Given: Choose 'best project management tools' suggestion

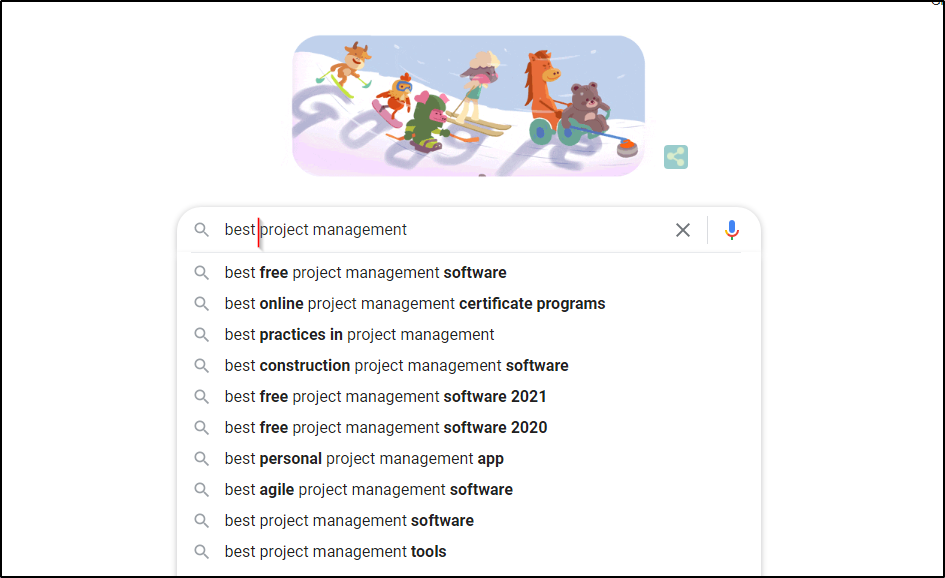Looking at the screenshot, I should click(335, 551).
